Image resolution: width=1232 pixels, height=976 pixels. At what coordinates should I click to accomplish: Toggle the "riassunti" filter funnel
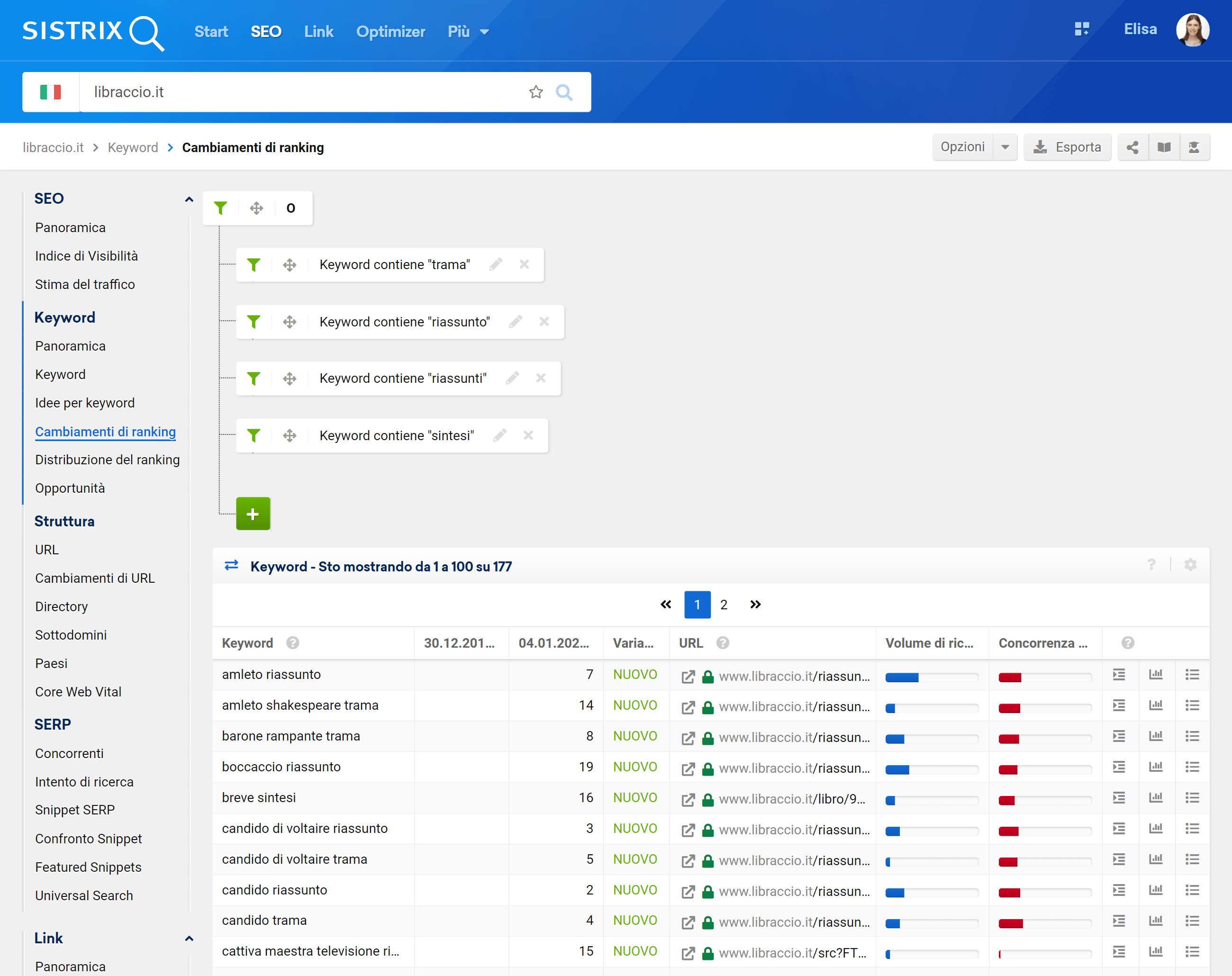pyautogui.click(x=254, y=378)
